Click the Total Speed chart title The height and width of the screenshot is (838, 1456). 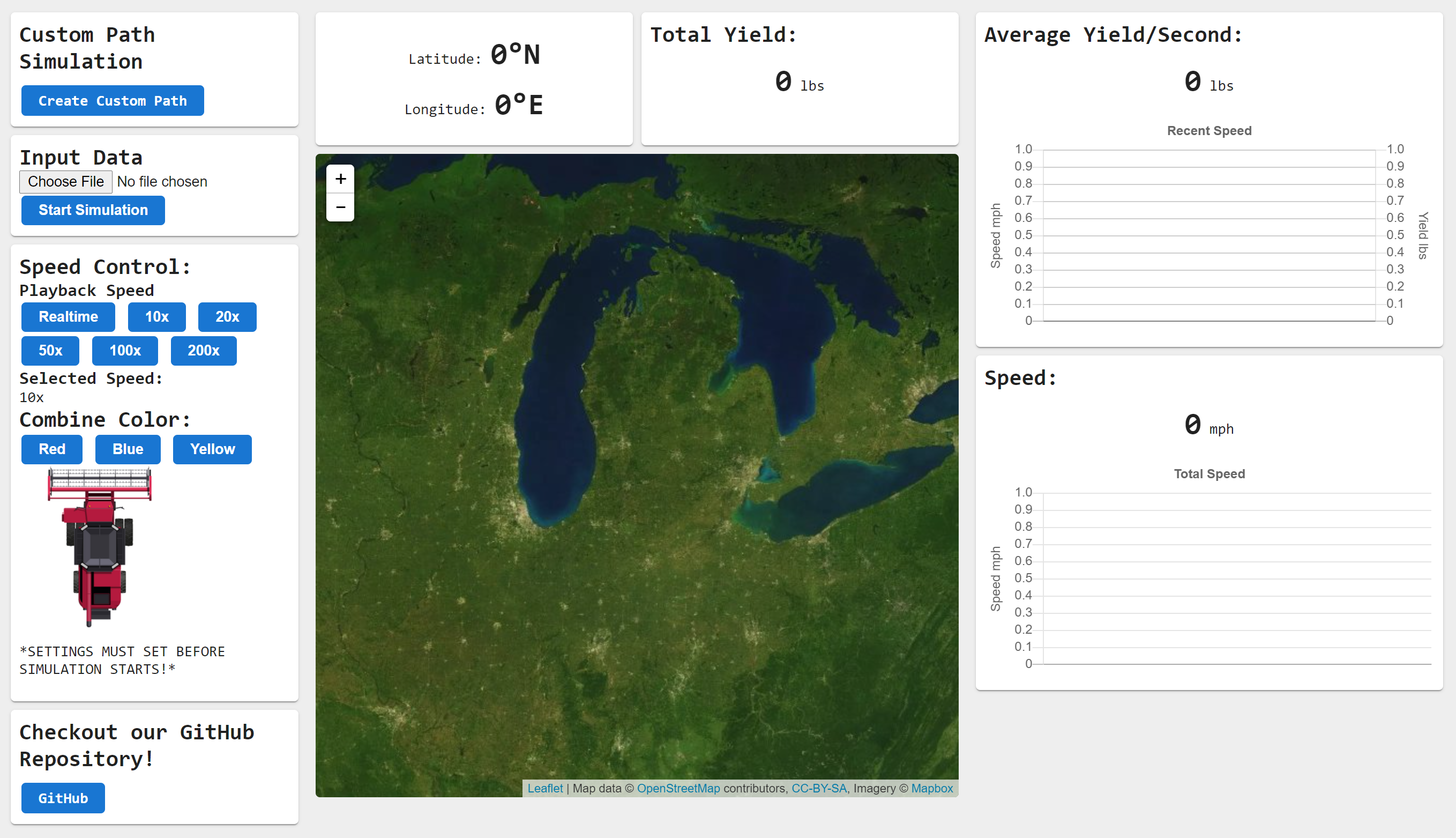click(1209, 474)
